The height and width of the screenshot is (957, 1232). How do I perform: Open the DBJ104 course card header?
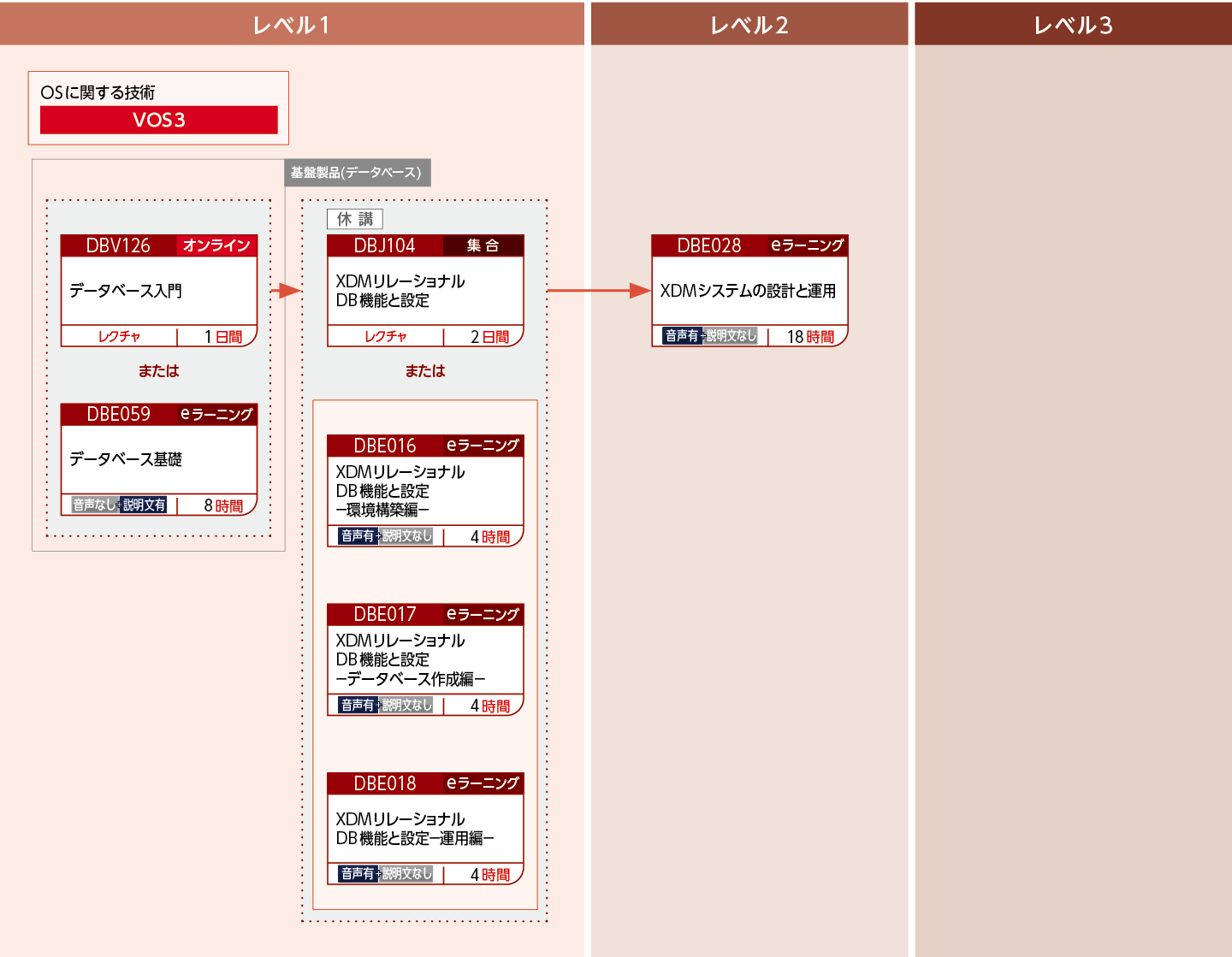click(x=385, y=245)
